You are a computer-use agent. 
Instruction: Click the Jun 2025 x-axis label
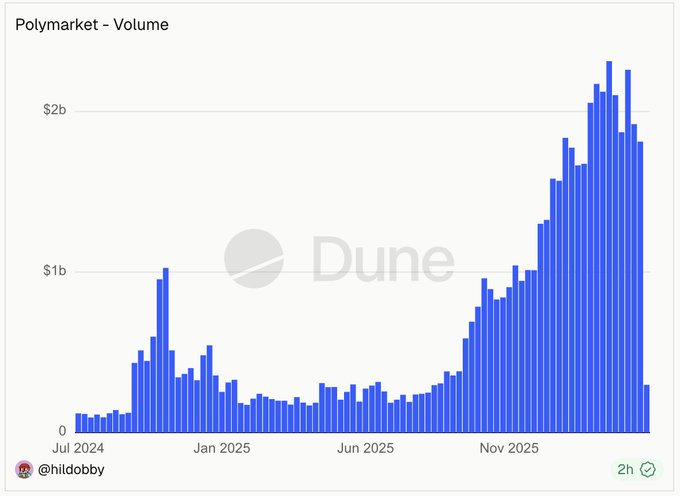point(366,448)
